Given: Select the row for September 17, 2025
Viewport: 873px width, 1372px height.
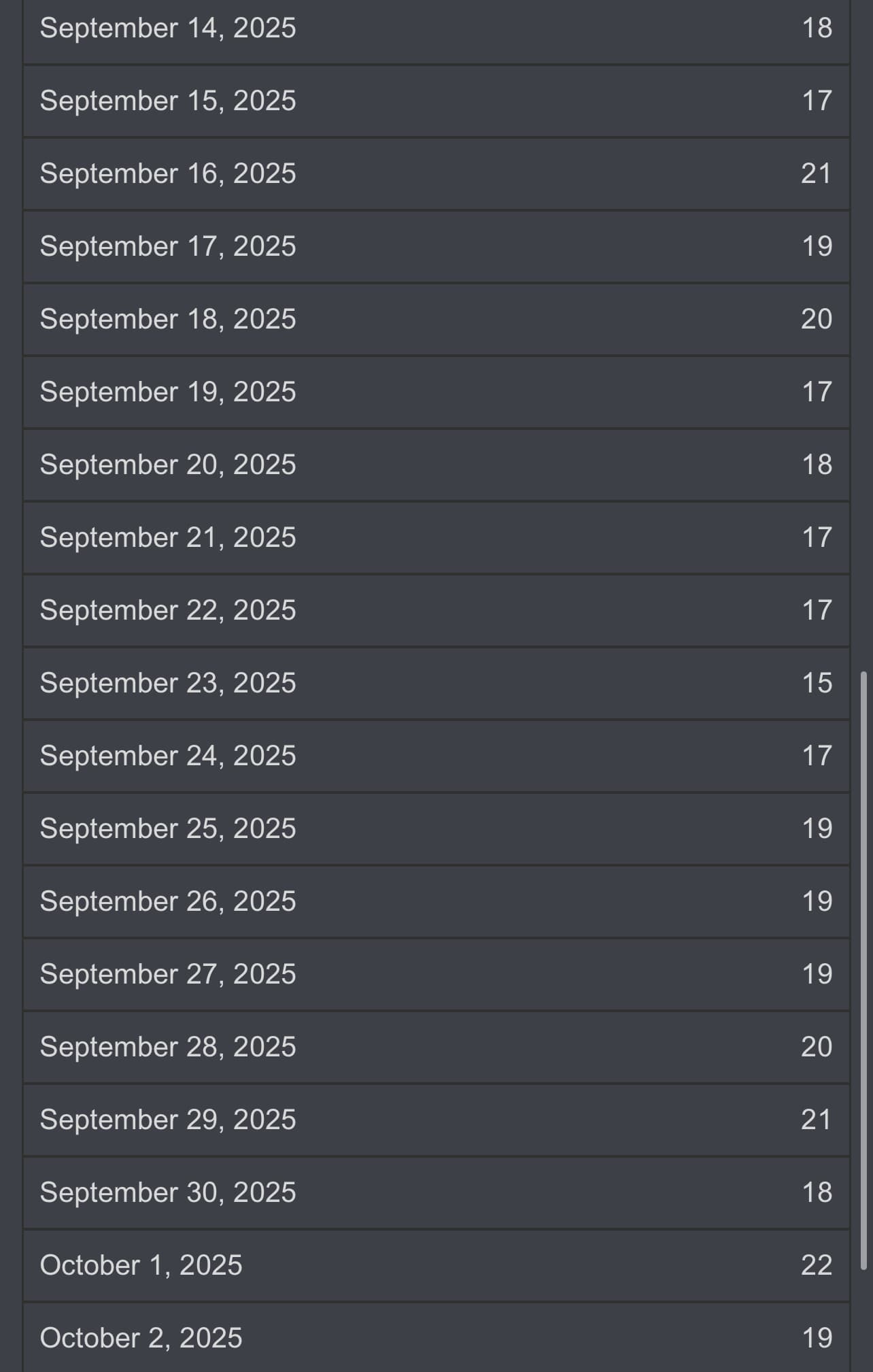Looking at the screenshot, I should (x=435, y=247).
